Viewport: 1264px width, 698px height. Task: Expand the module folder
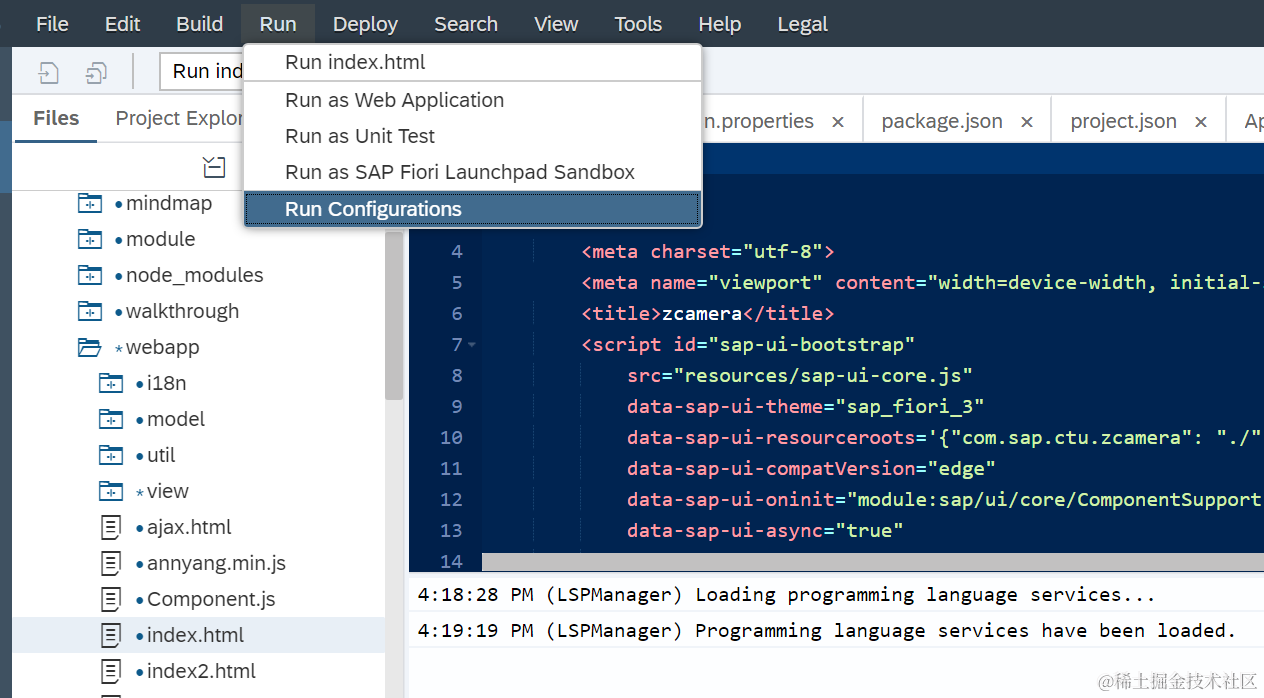160,239
